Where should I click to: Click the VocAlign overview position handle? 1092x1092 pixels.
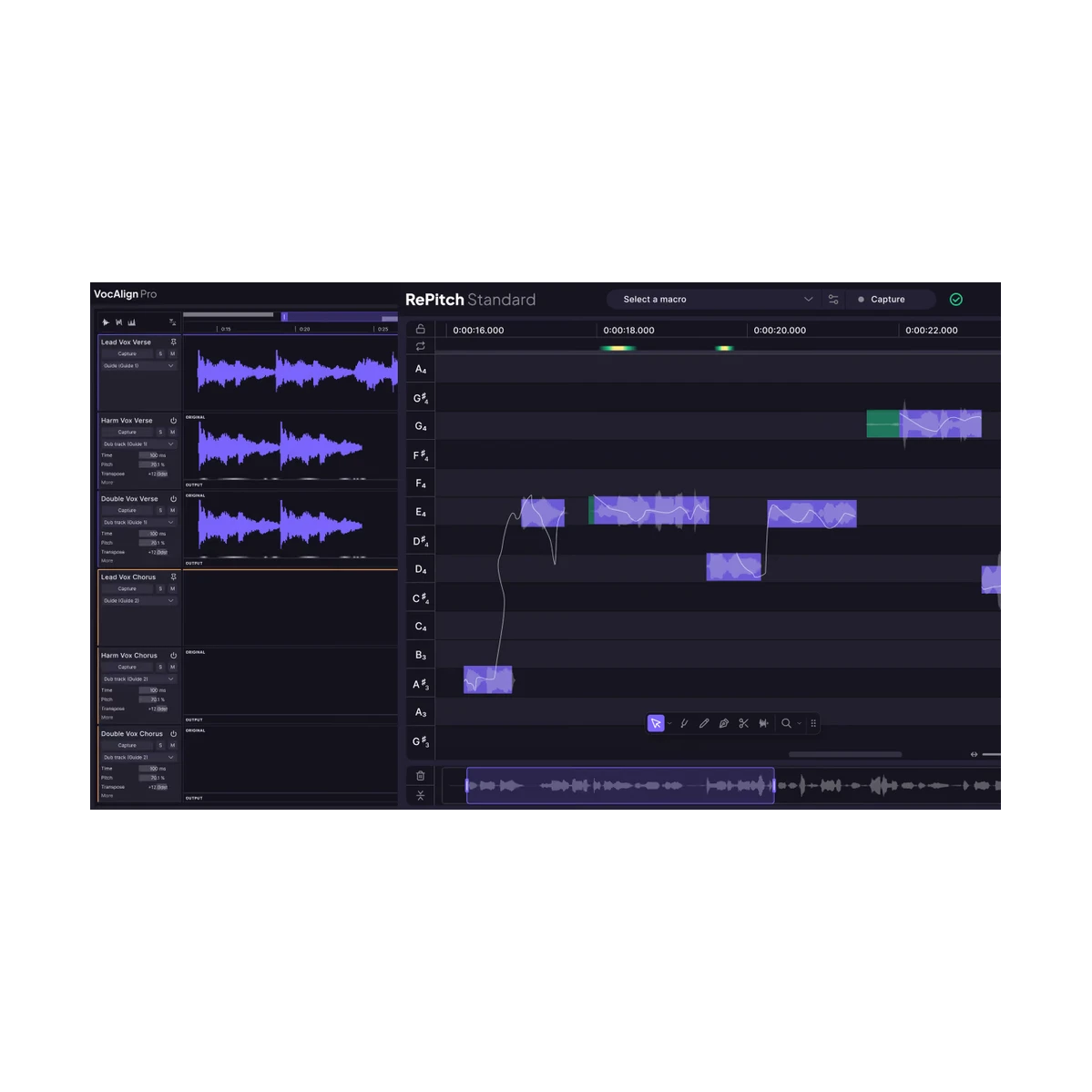pos(284,317)
